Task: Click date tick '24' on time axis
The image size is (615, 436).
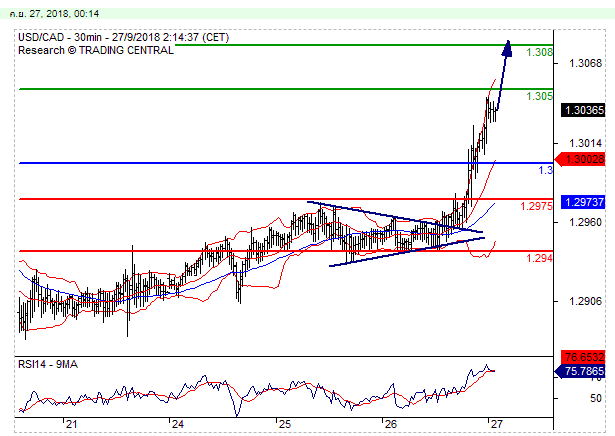Action: pos(177,424)
